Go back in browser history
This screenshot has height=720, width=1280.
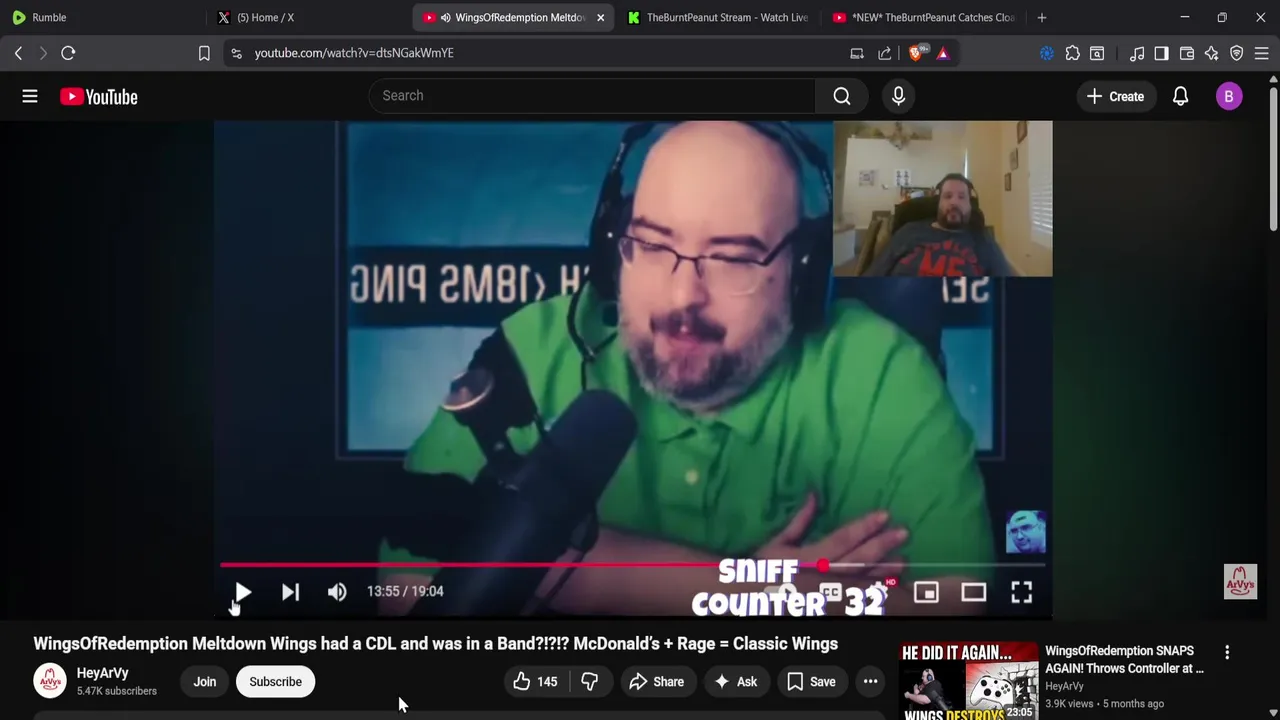click(18, 53)
